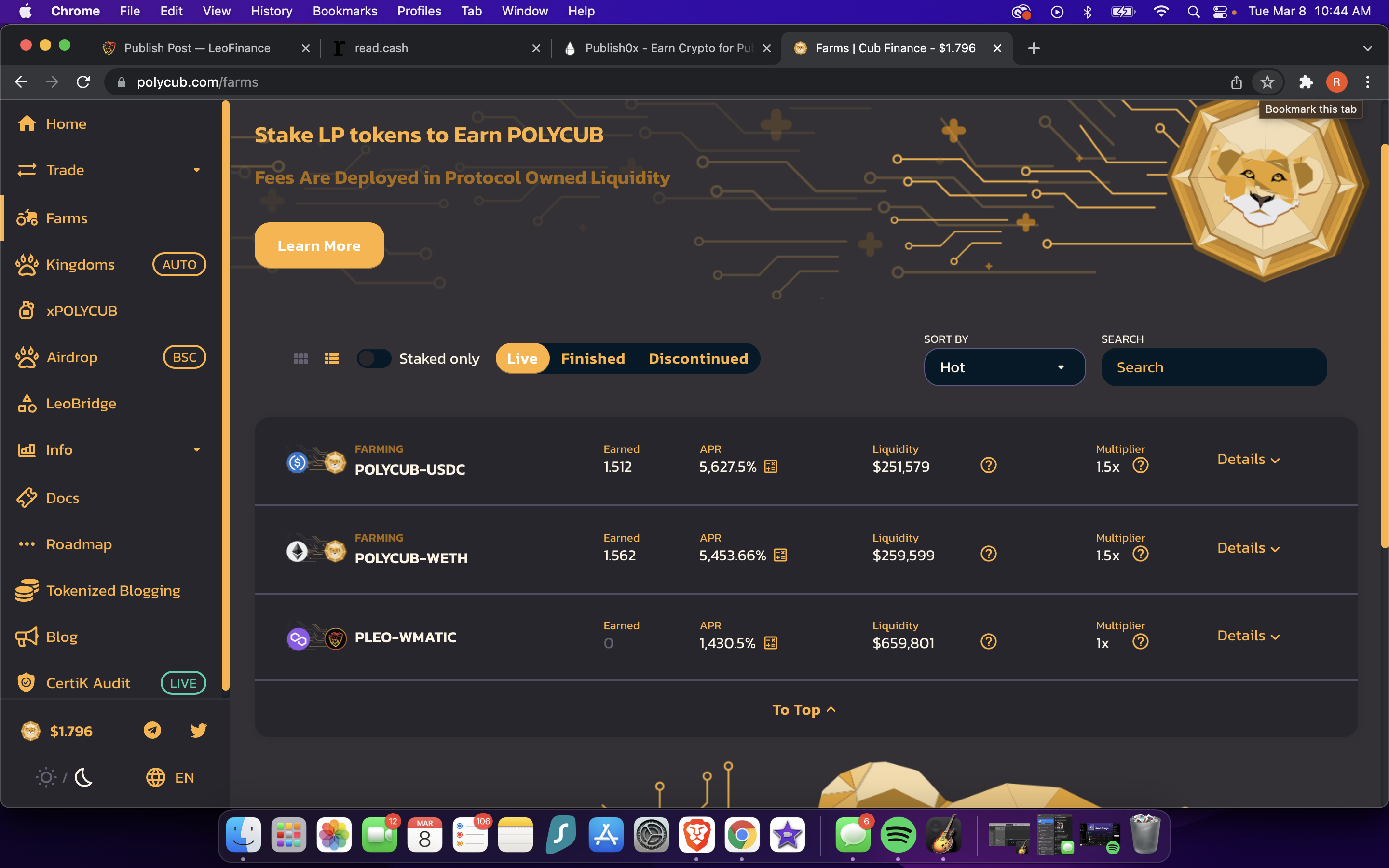
Task: Go back to the previous page
Action: click(21, 82)
